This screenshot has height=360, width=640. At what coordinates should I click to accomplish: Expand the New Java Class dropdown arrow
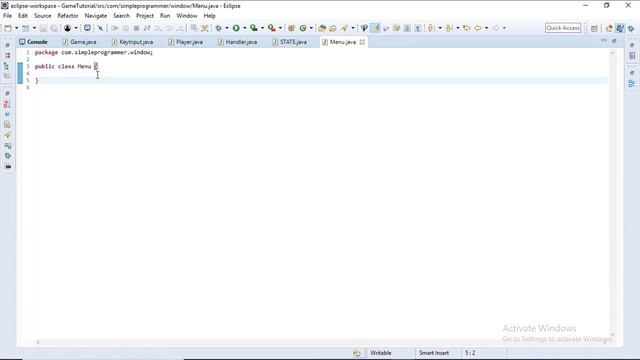(311, 28)
